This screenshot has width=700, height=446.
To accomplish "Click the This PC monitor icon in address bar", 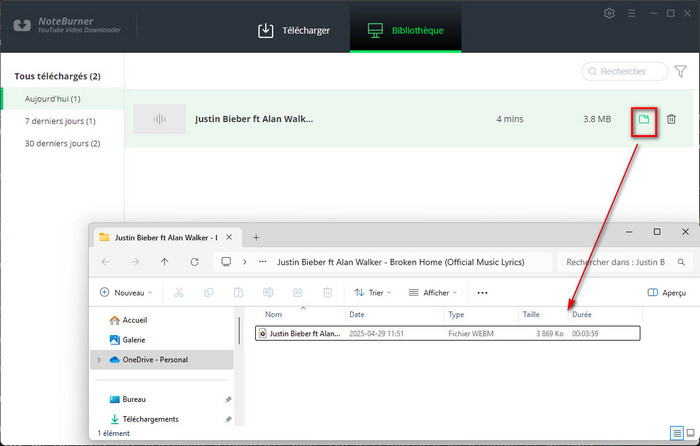I will point(226,262).
